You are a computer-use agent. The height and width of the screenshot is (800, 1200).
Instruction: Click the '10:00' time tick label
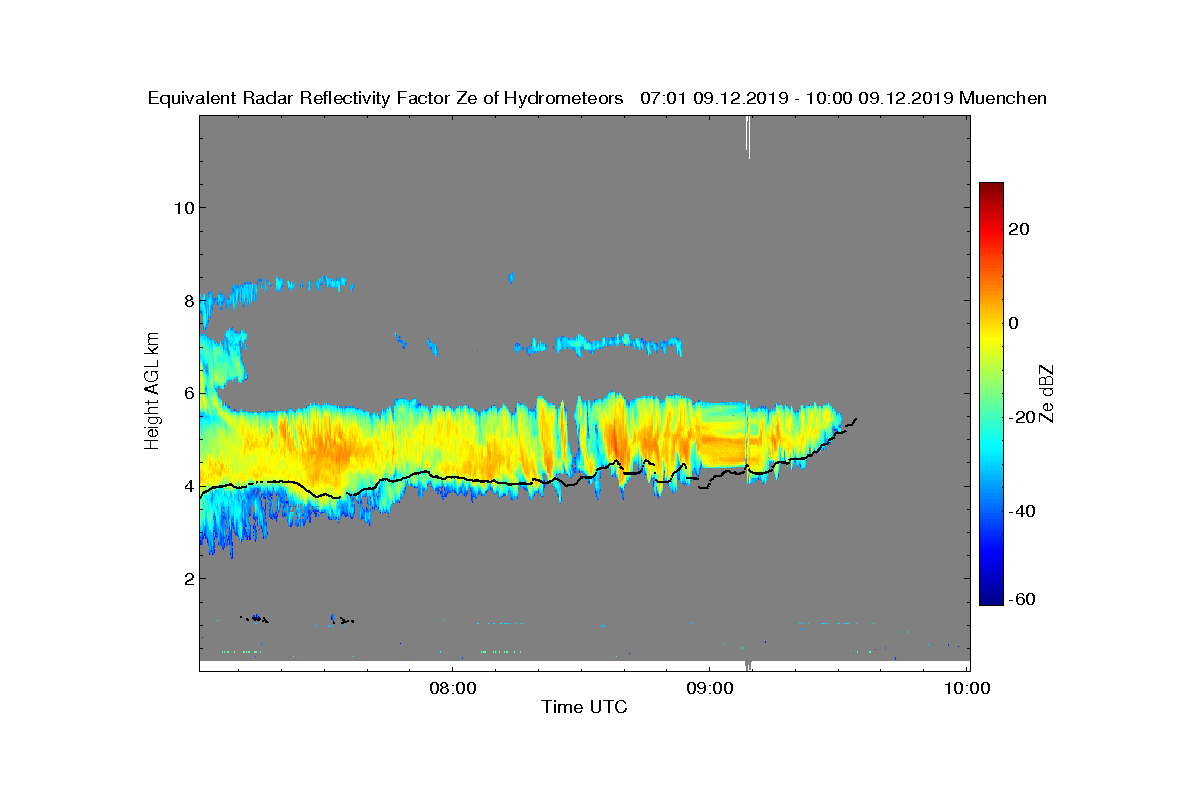point(967,688)
